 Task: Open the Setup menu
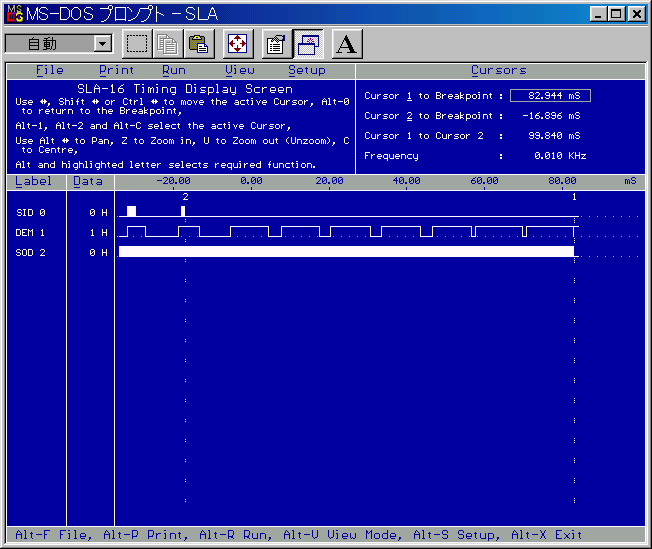pos(307,71)
